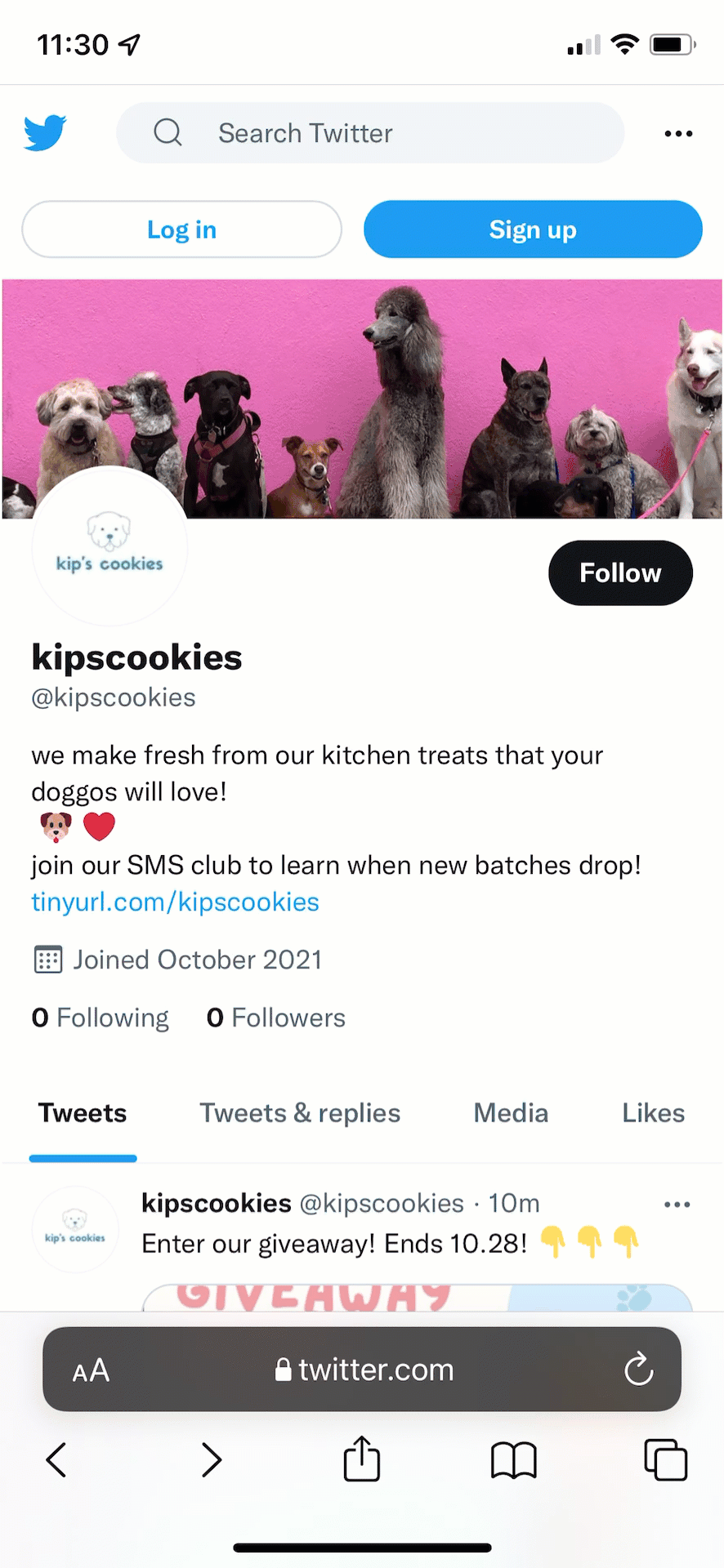Tap the Twitter bird logo
The height and width of the screenshot is (1568, 724).
click(x=45, y=133)
